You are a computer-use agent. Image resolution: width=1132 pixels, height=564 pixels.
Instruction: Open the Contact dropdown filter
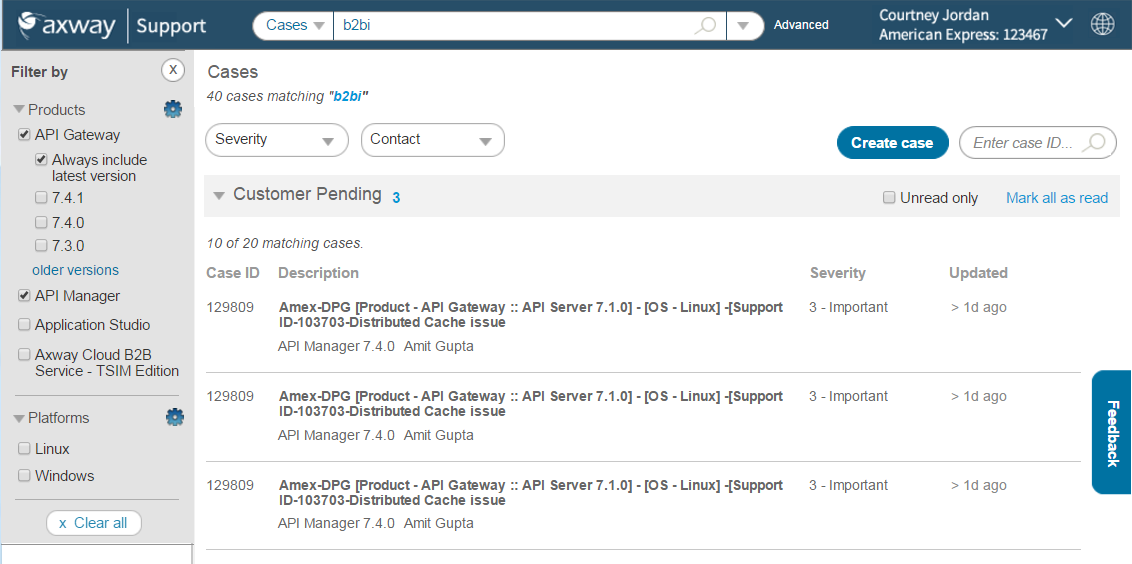coord(432,140)
